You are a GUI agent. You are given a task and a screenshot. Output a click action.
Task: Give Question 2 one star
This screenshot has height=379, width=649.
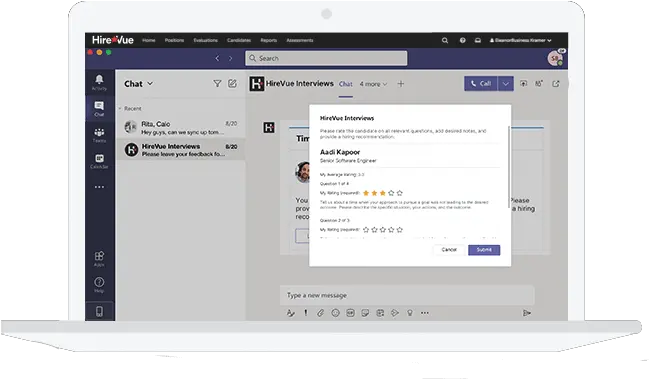point(366,230)
